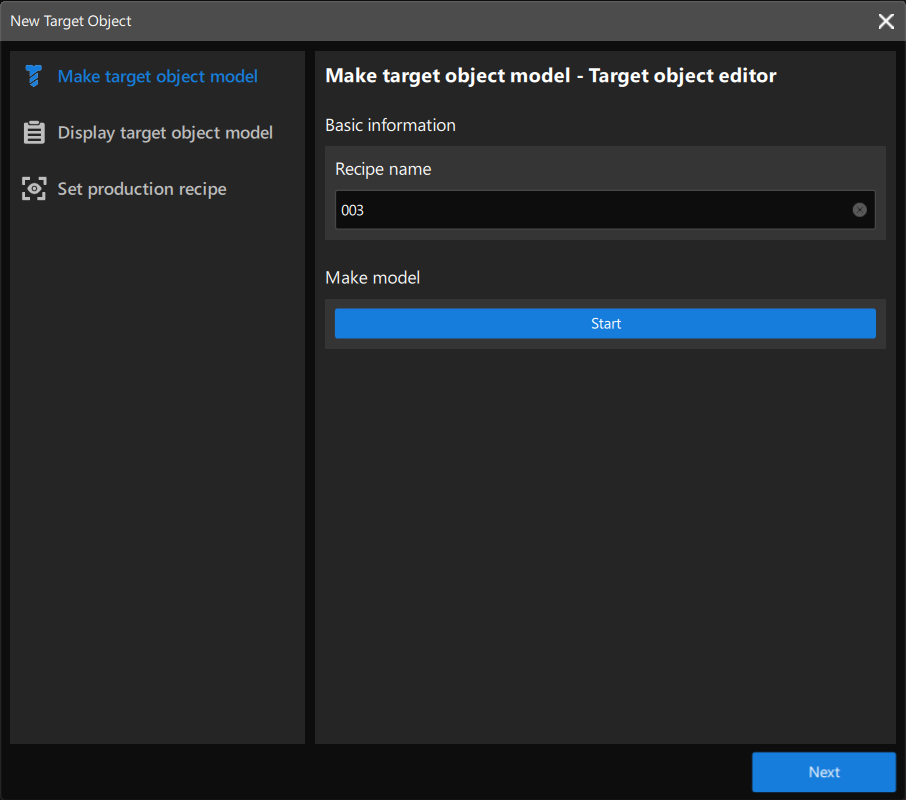Open the Display target object model step

(165, 133)
